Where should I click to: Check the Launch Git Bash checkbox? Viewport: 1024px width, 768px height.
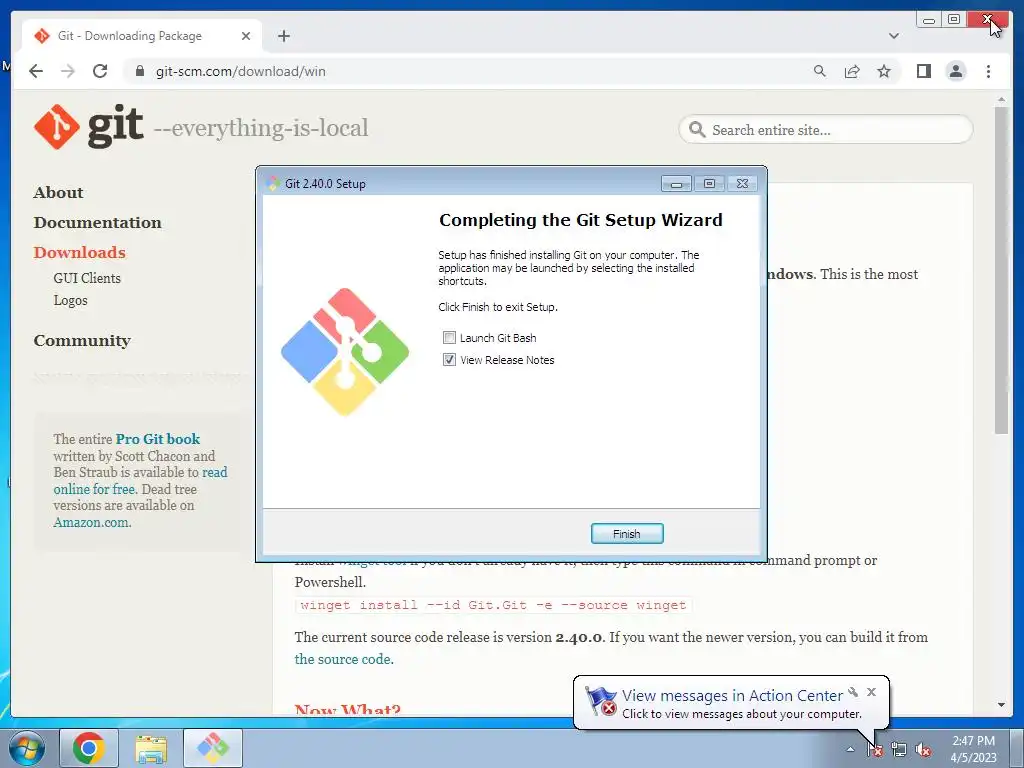pyautogui.click(x=449, y=338)
